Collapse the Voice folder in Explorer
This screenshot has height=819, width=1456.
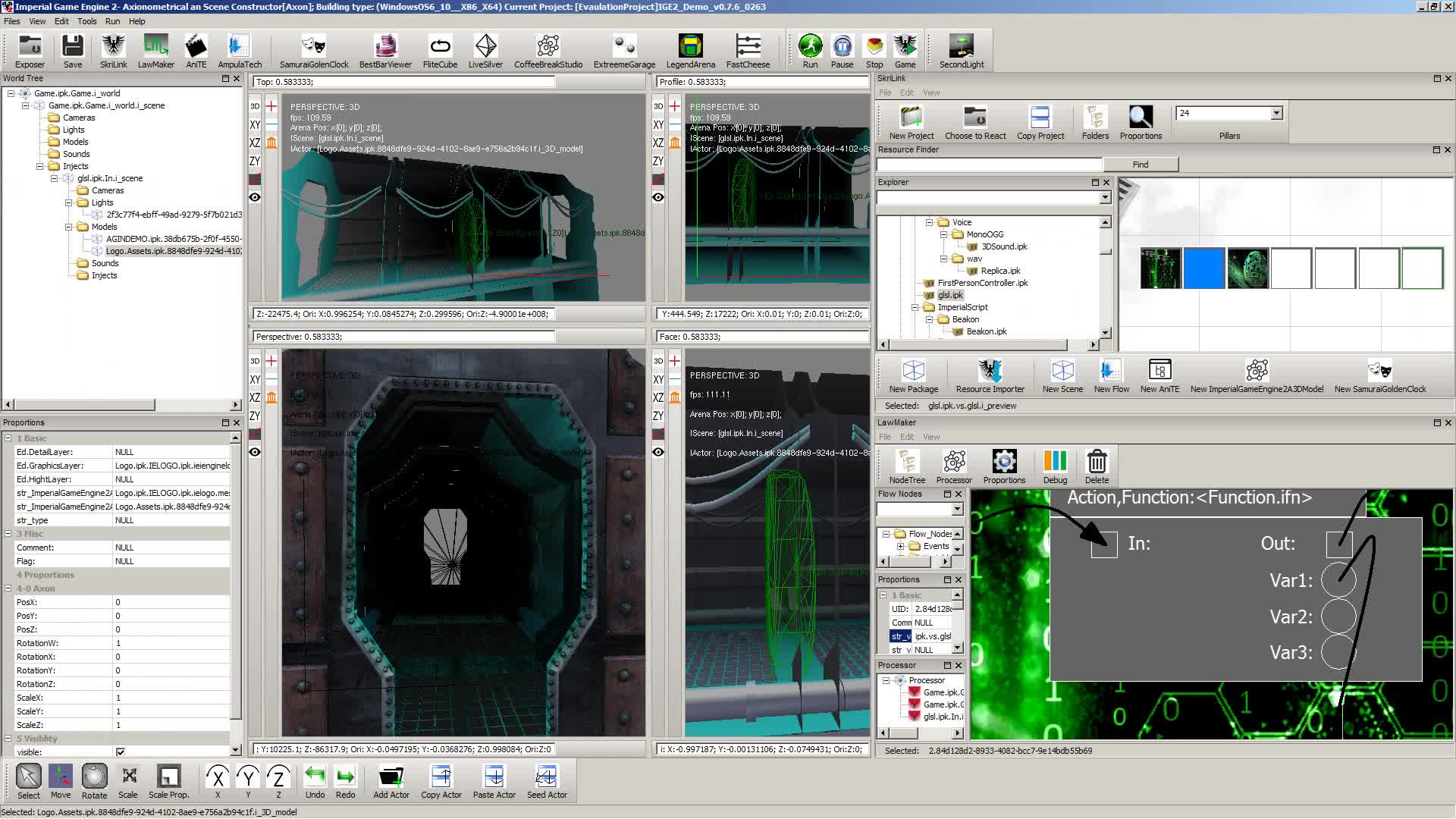click(930, 222)
